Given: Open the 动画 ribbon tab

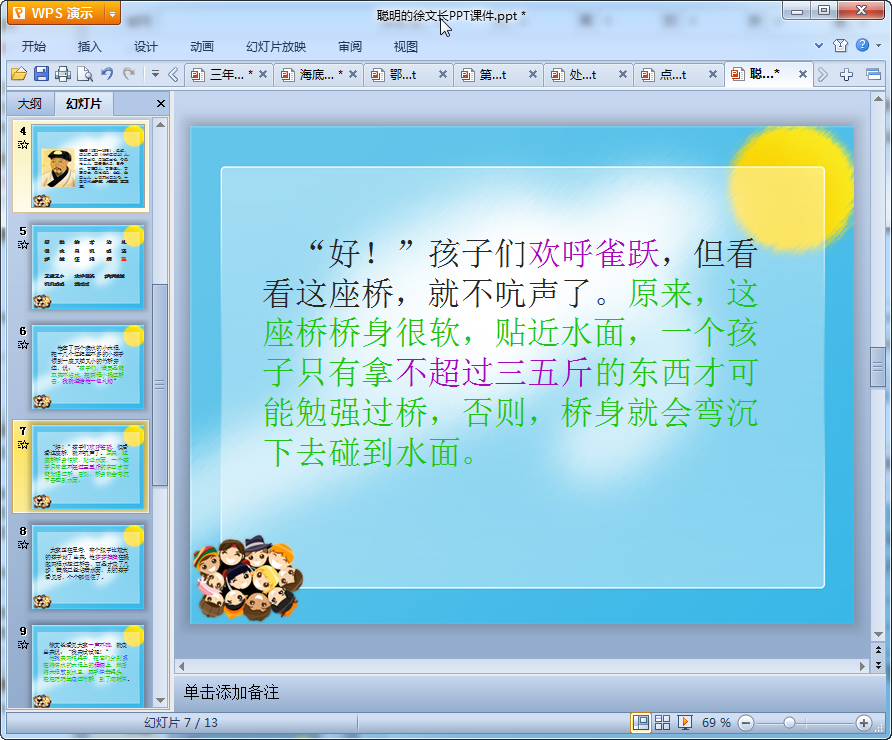Looking at the screenshot, I should (x=202, y=47).
